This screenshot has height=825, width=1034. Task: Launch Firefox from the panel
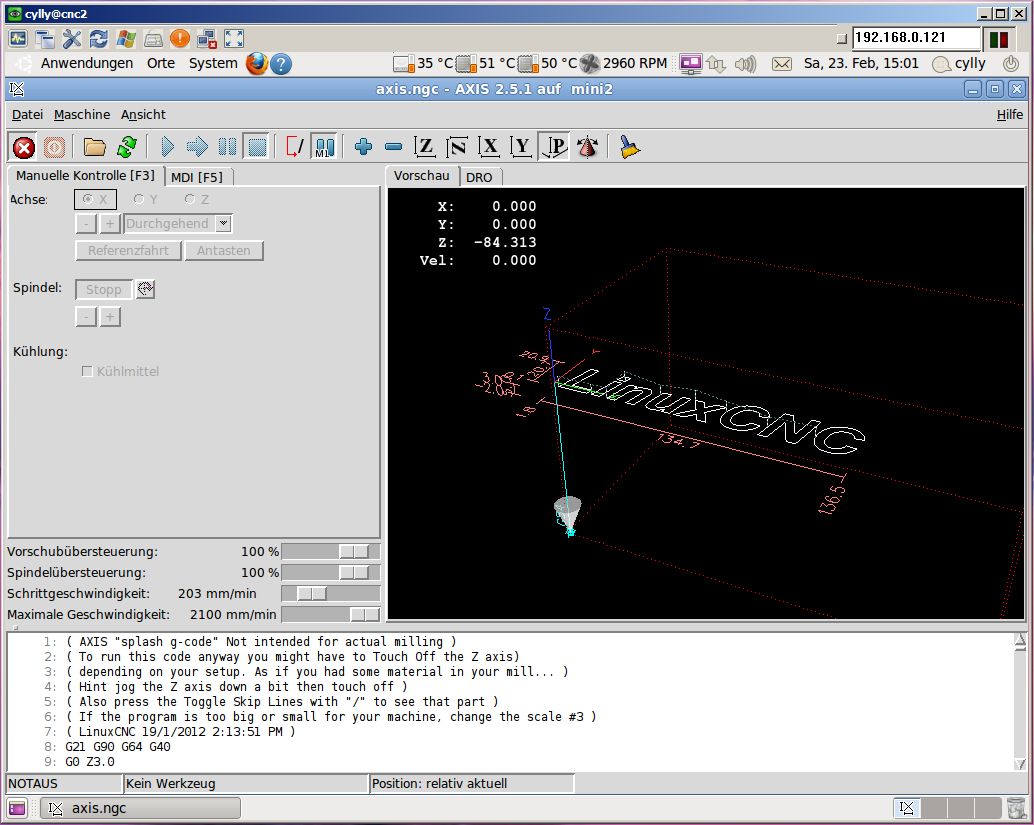click(x=257, y=64)
